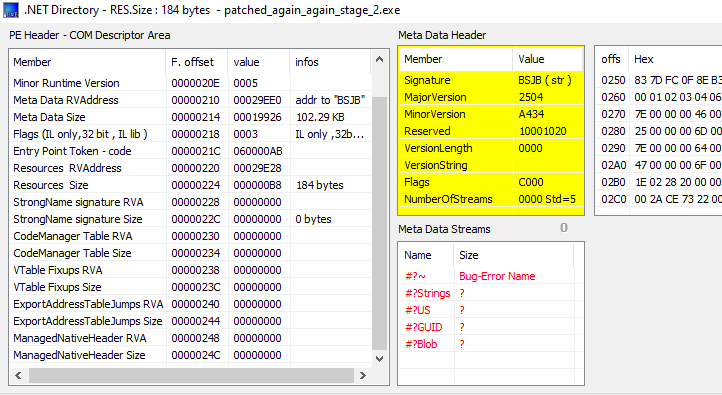Viewport: 722px width, 395px height.
Task: Select the 'Minor Runtime Version' row
Action: [x=190, y=83]
